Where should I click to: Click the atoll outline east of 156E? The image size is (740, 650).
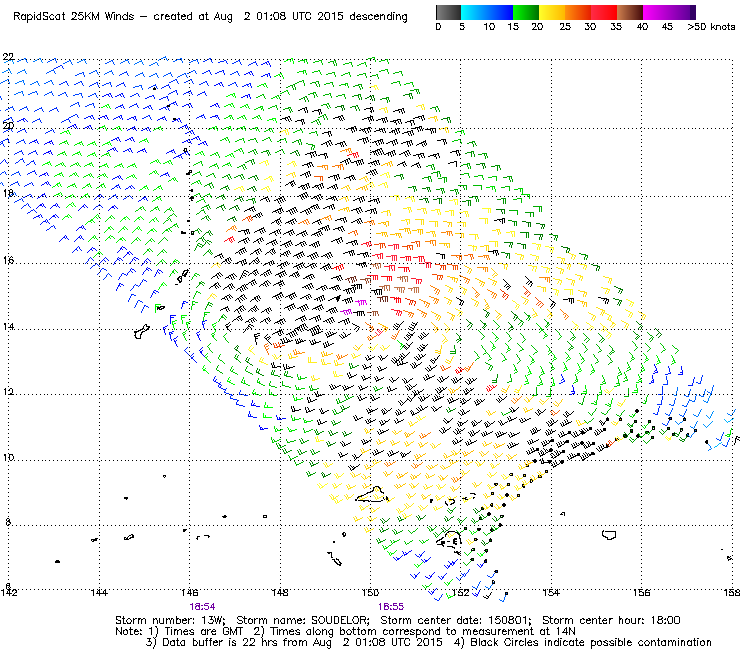pos(609,535)
